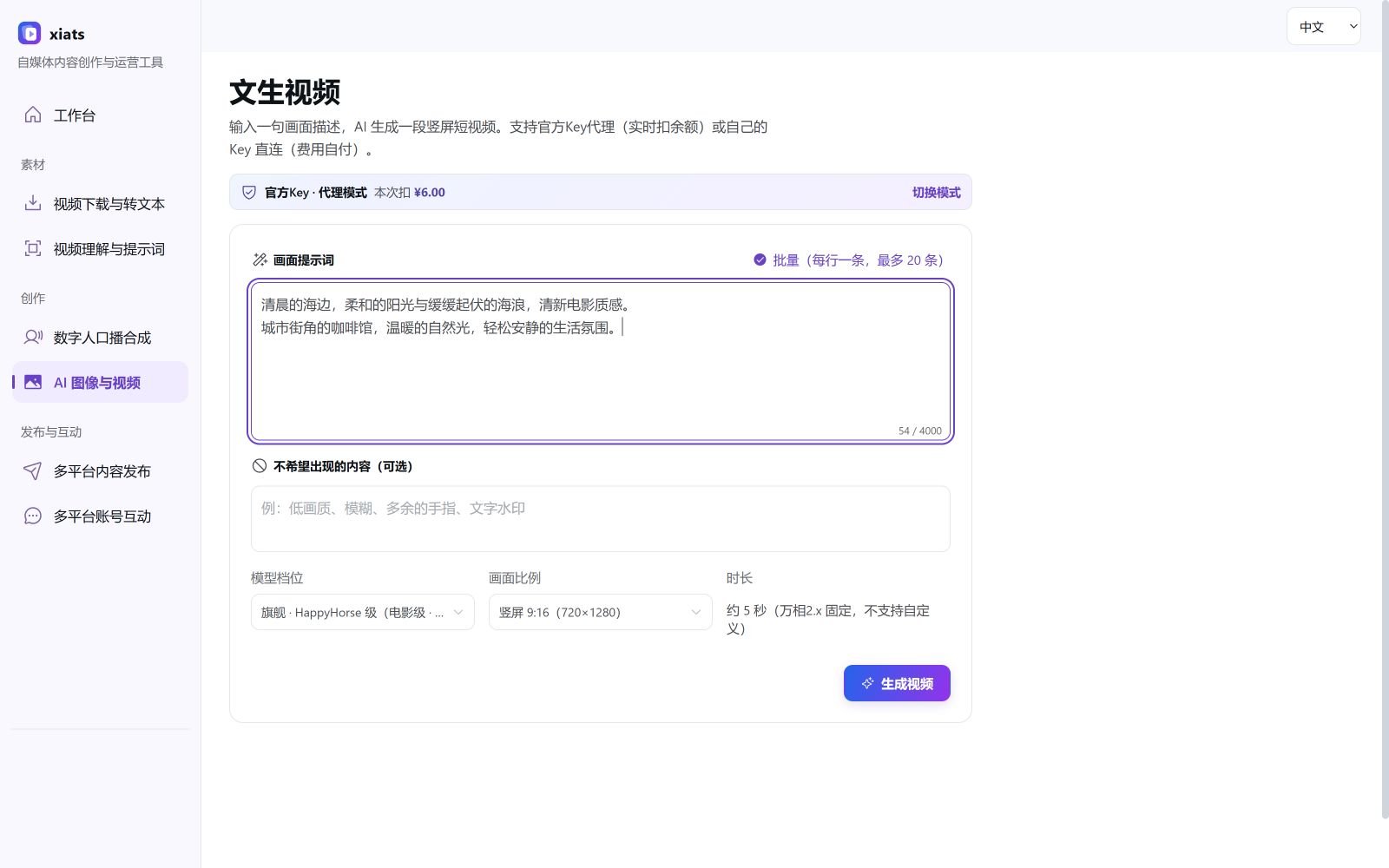1389x868 pixels.
Task: Click inside the 画面提示词 prompt text area
Action: (x=601, y=361)
